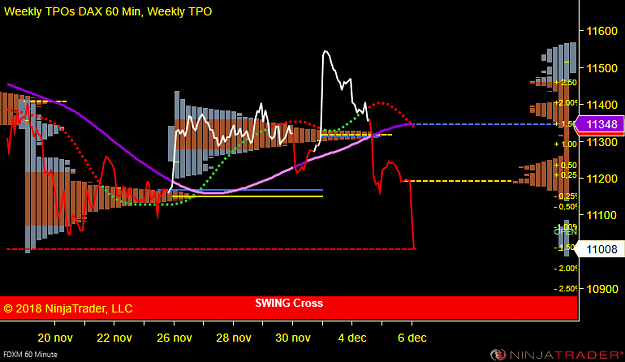The height and width of the screenshot is (362, 625).
Task: Click the "SWING Cross" indicator label
Action: tap(289, 303)
